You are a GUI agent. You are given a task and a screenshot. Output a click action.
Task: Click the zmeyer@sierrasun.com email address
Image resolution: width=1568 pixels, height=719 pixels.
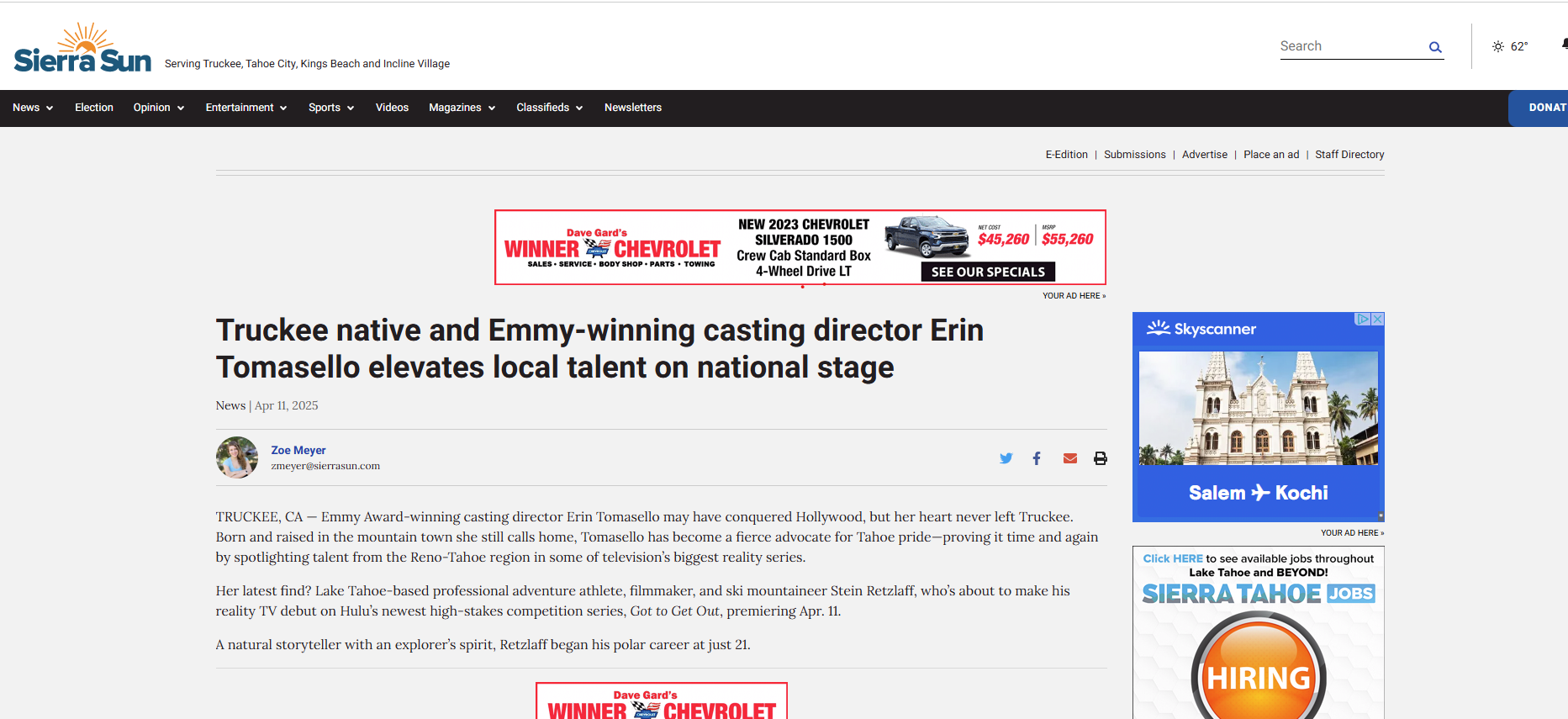pos(325,466)
